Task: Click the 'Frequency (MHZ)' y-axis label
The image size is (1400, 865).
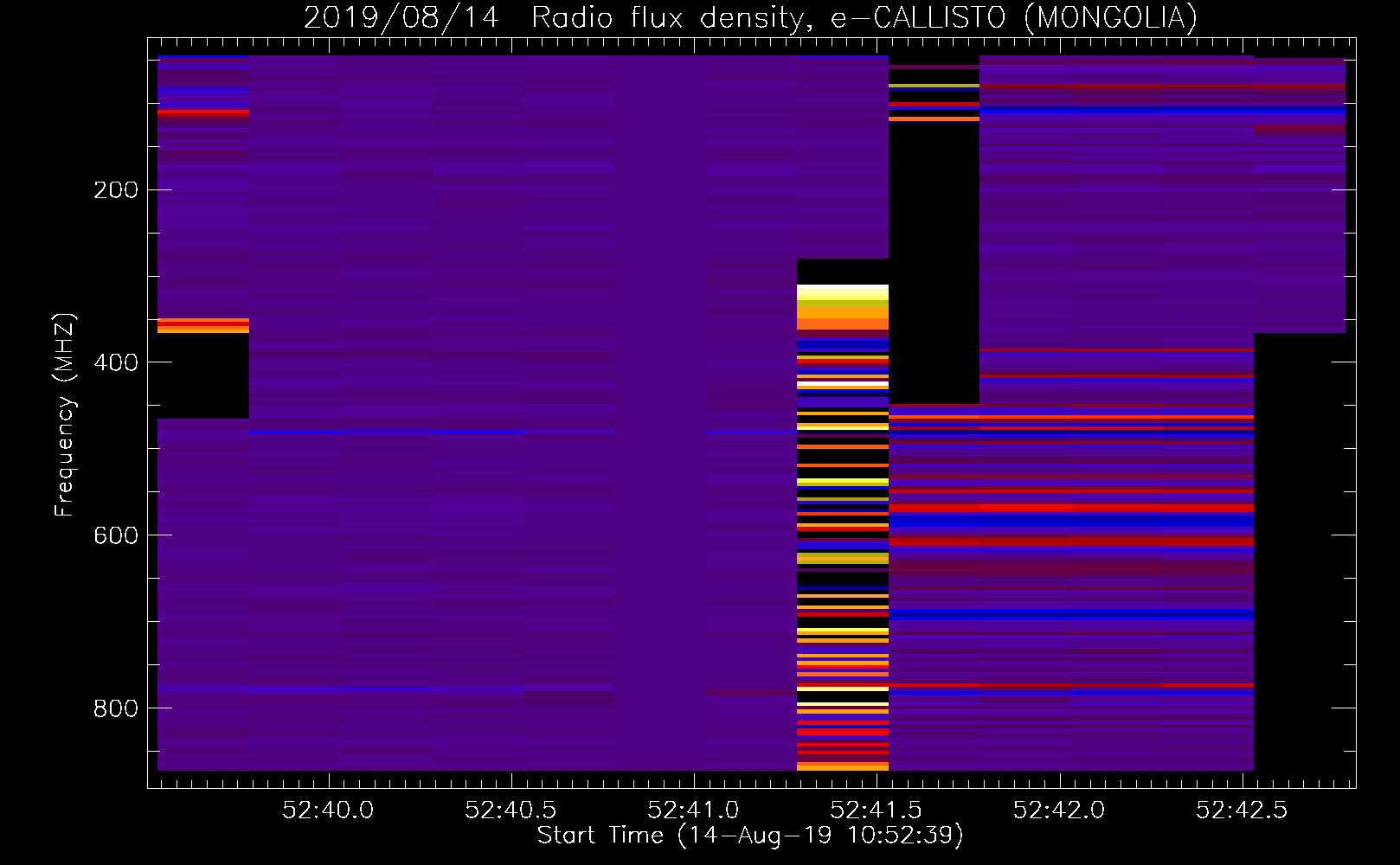Action: pyautogui.click(x=65, y=414)
